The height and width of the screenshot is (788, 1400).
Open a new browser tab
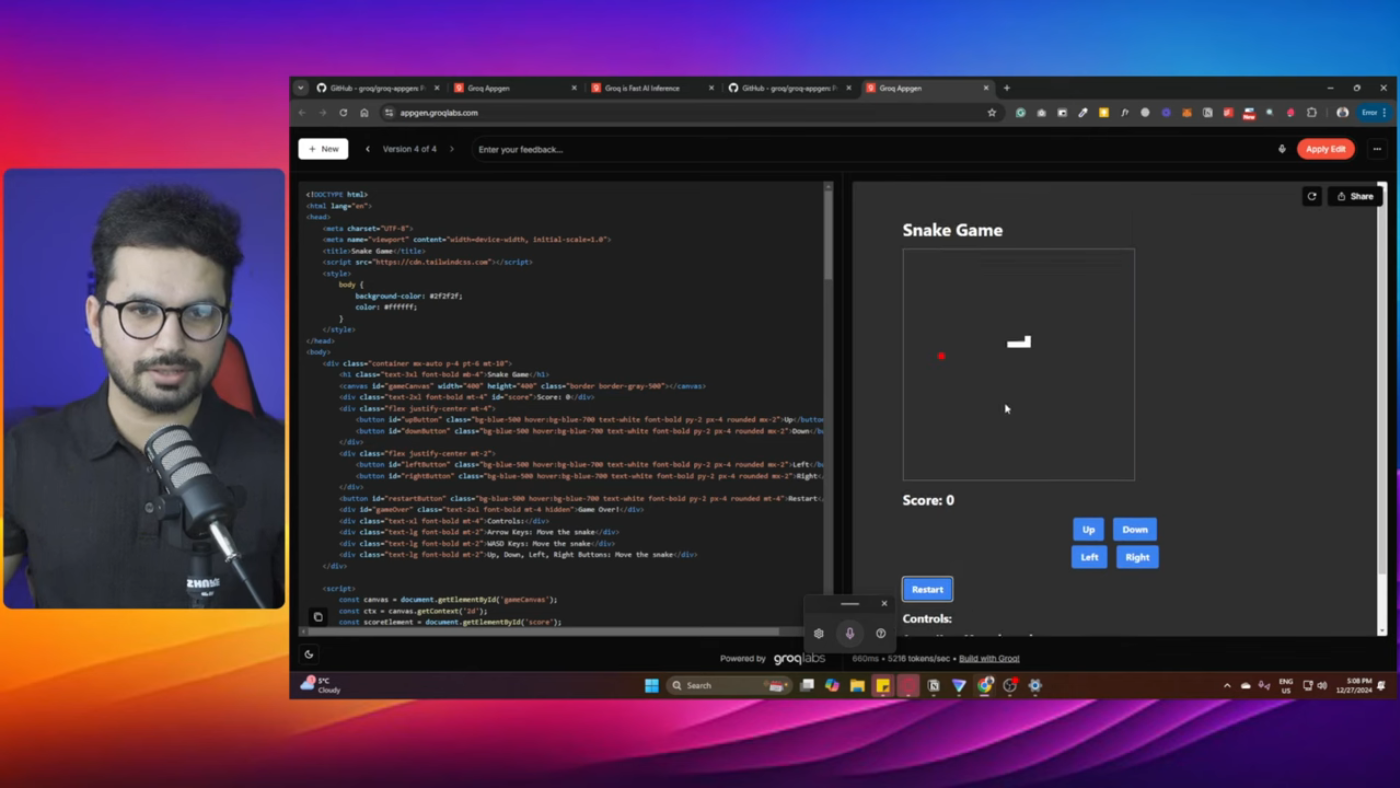[1007, 88]
